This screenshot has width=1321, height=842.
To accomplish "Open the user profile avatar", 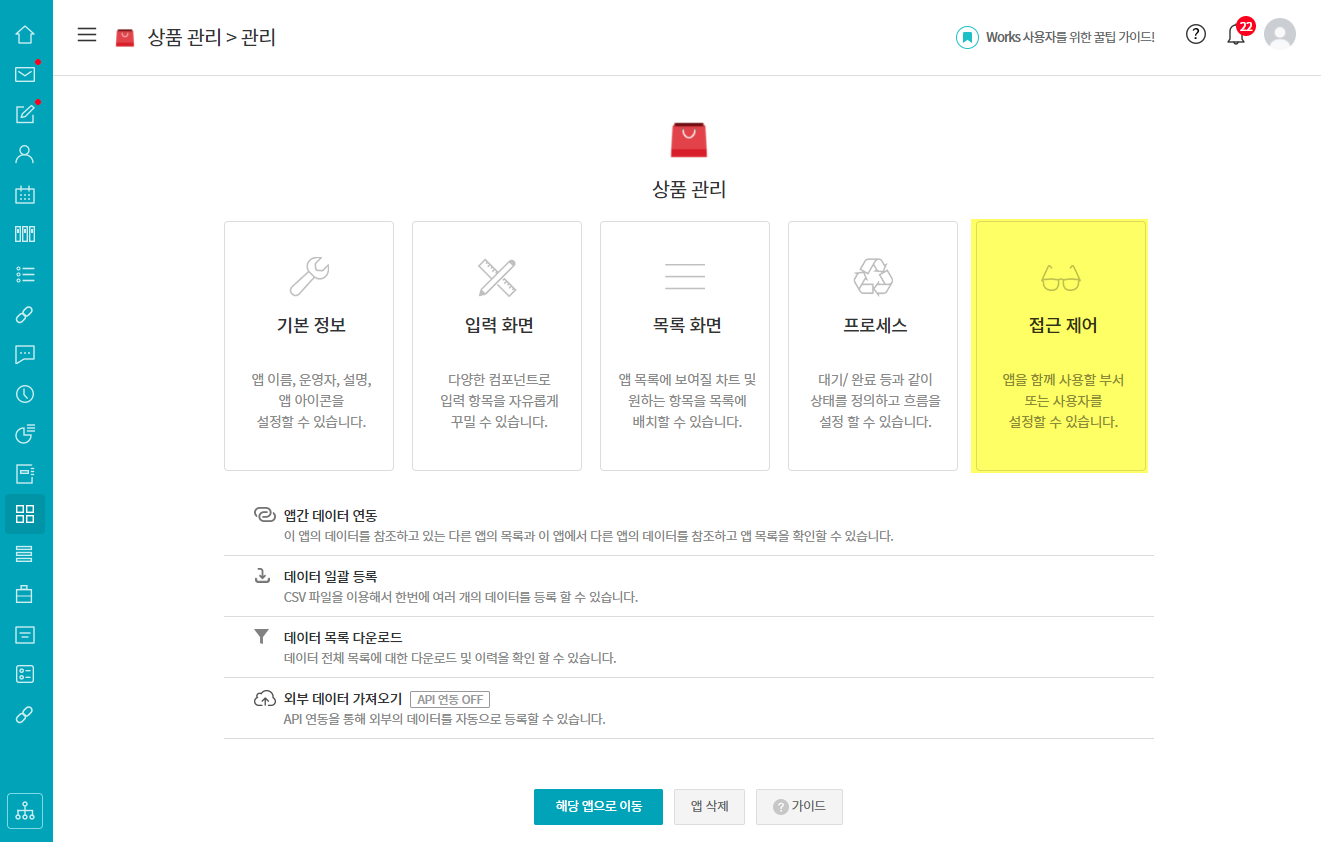I will click(x=1279, y=35).
